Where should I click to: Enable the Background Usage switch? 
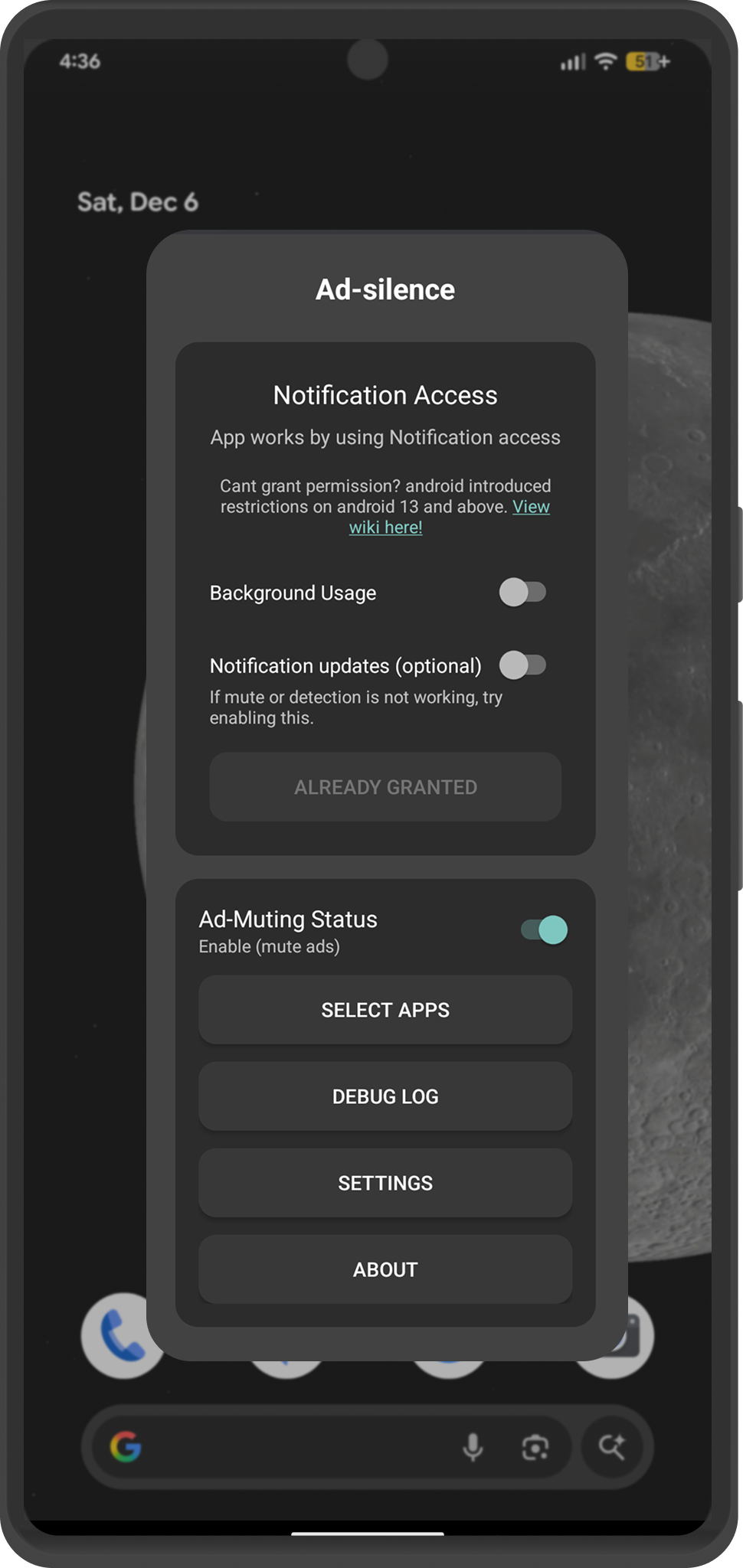[522, 593]
